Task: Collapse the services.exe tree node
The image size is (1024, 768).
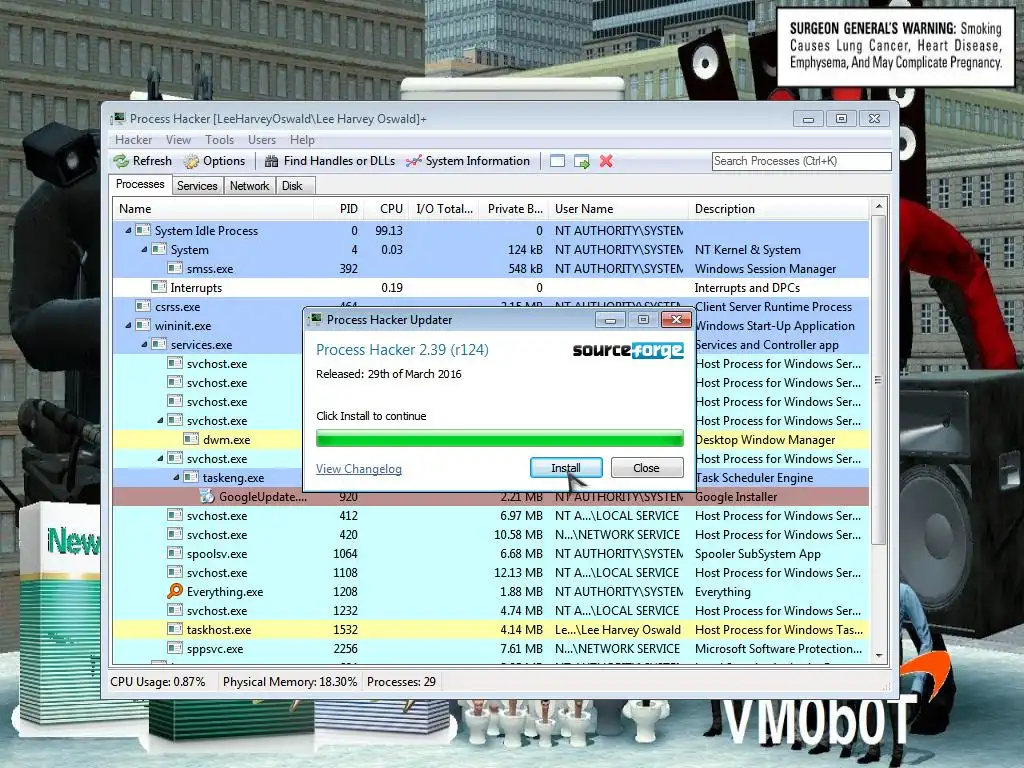Action: [144, 344]
